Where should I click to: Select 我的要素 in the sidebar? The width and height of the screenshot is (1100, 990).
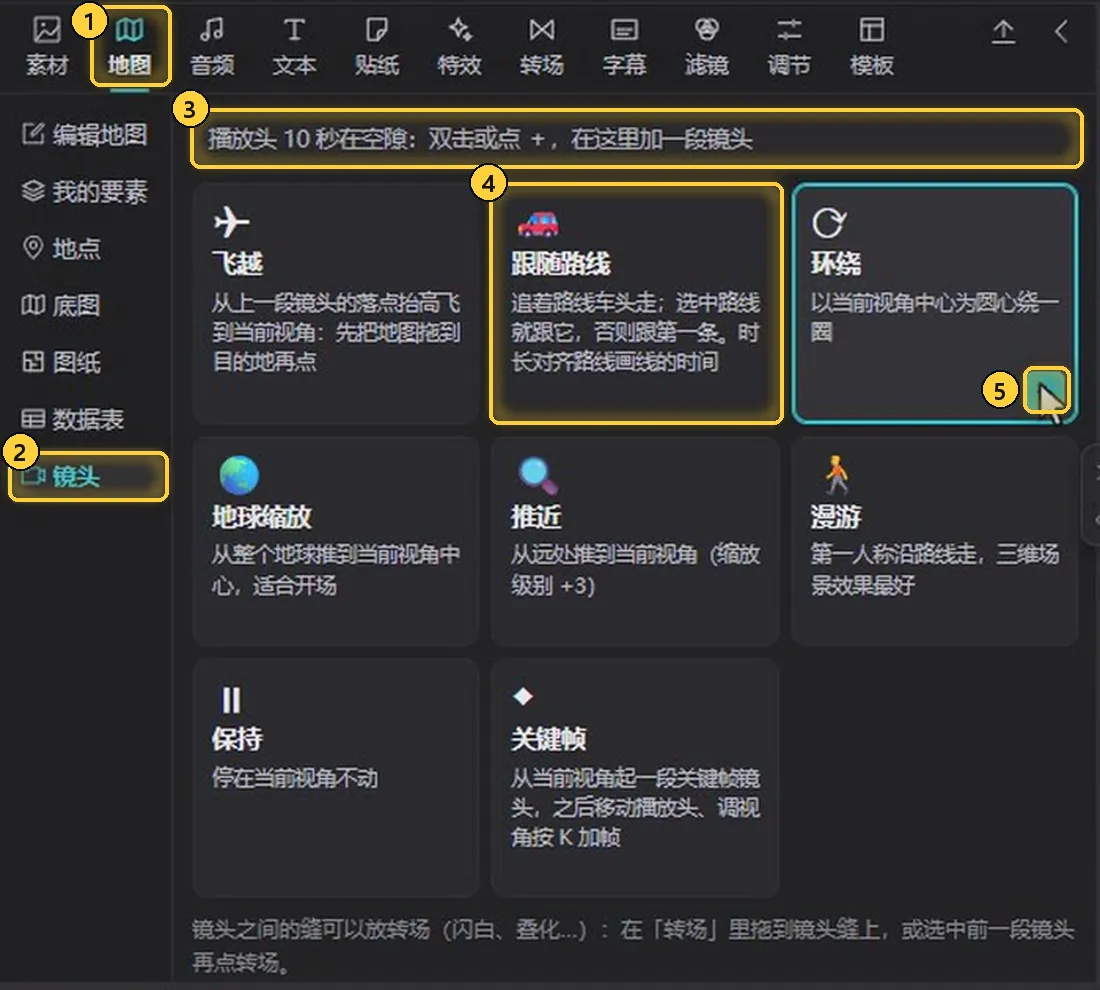click(x=85, y=191)
